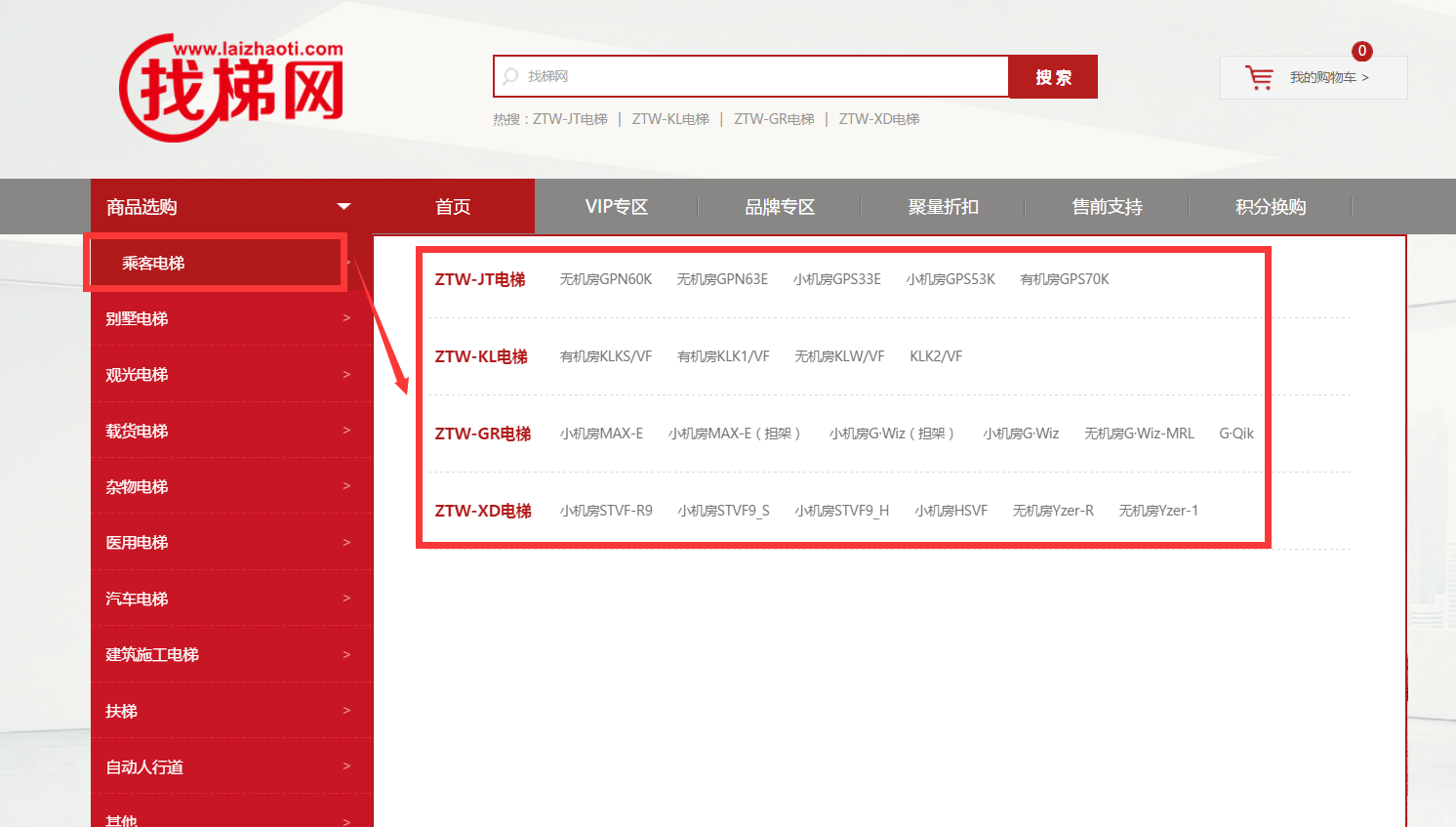Select 建筑施工电梯 in sidebar
The height and width of the screenshot is (827, 1456).
[x=152, y=654]
